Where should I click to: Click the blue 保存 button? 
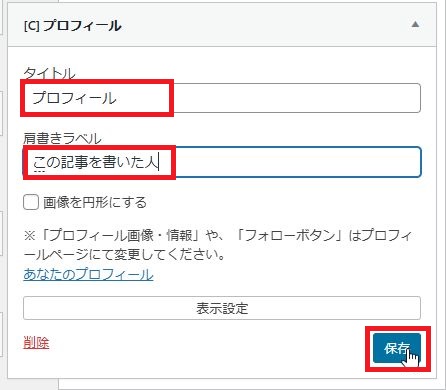pos(397,348)
